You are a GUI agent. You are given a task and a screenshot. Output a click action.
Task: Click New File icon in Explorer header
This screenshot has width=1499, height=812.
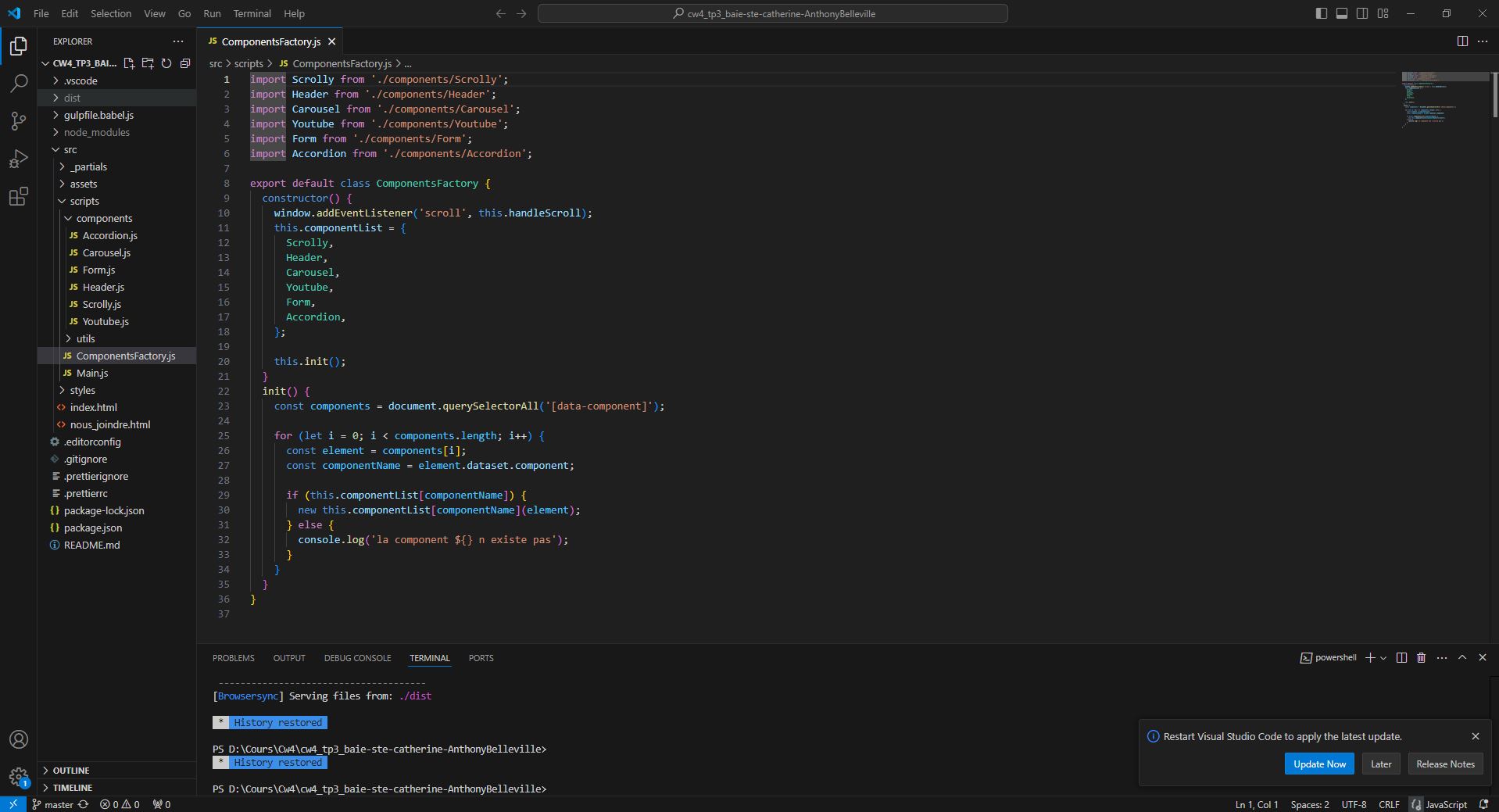[129, 63]
